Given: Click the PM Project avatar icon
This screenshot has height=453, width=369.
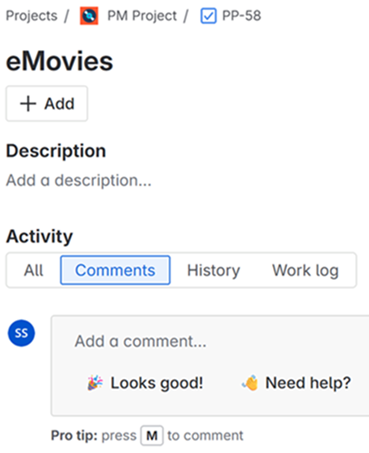Looking at the screenshot, I should [89, 16].
